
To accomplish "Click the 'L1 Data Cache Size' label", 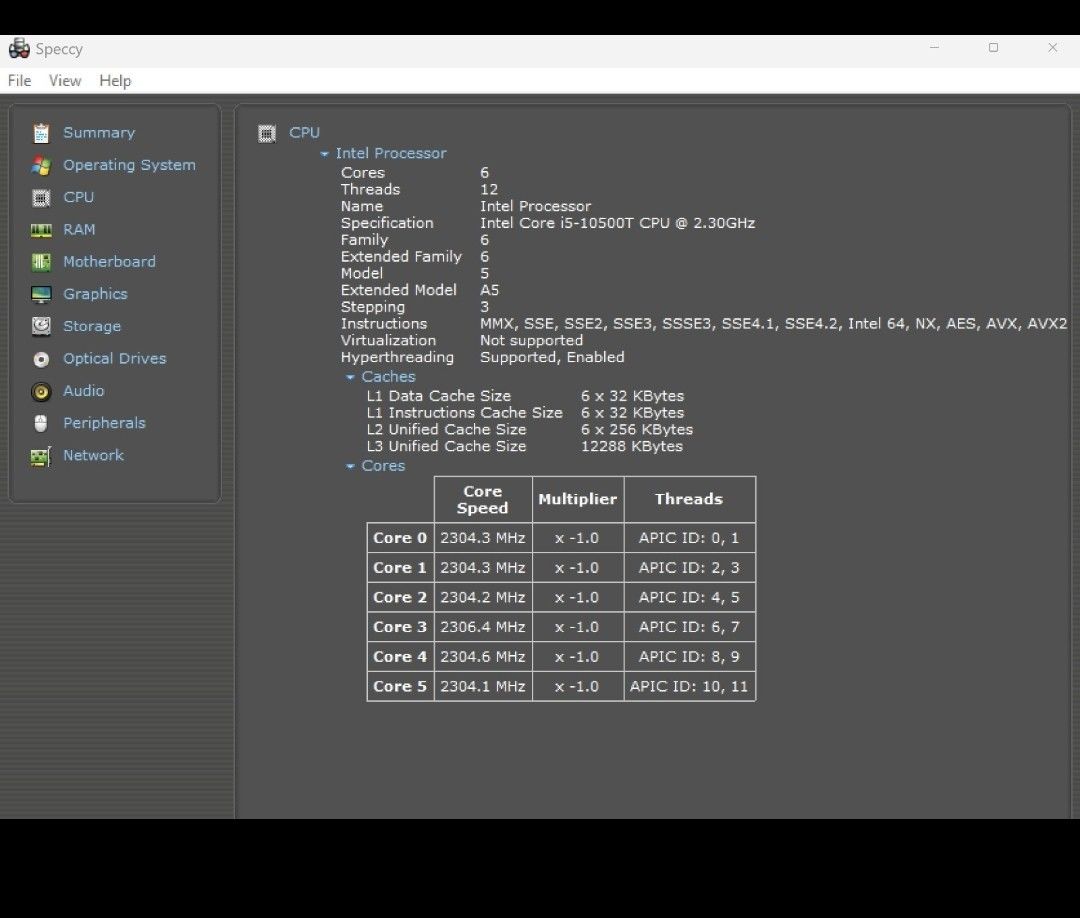I will pos(439,396).
